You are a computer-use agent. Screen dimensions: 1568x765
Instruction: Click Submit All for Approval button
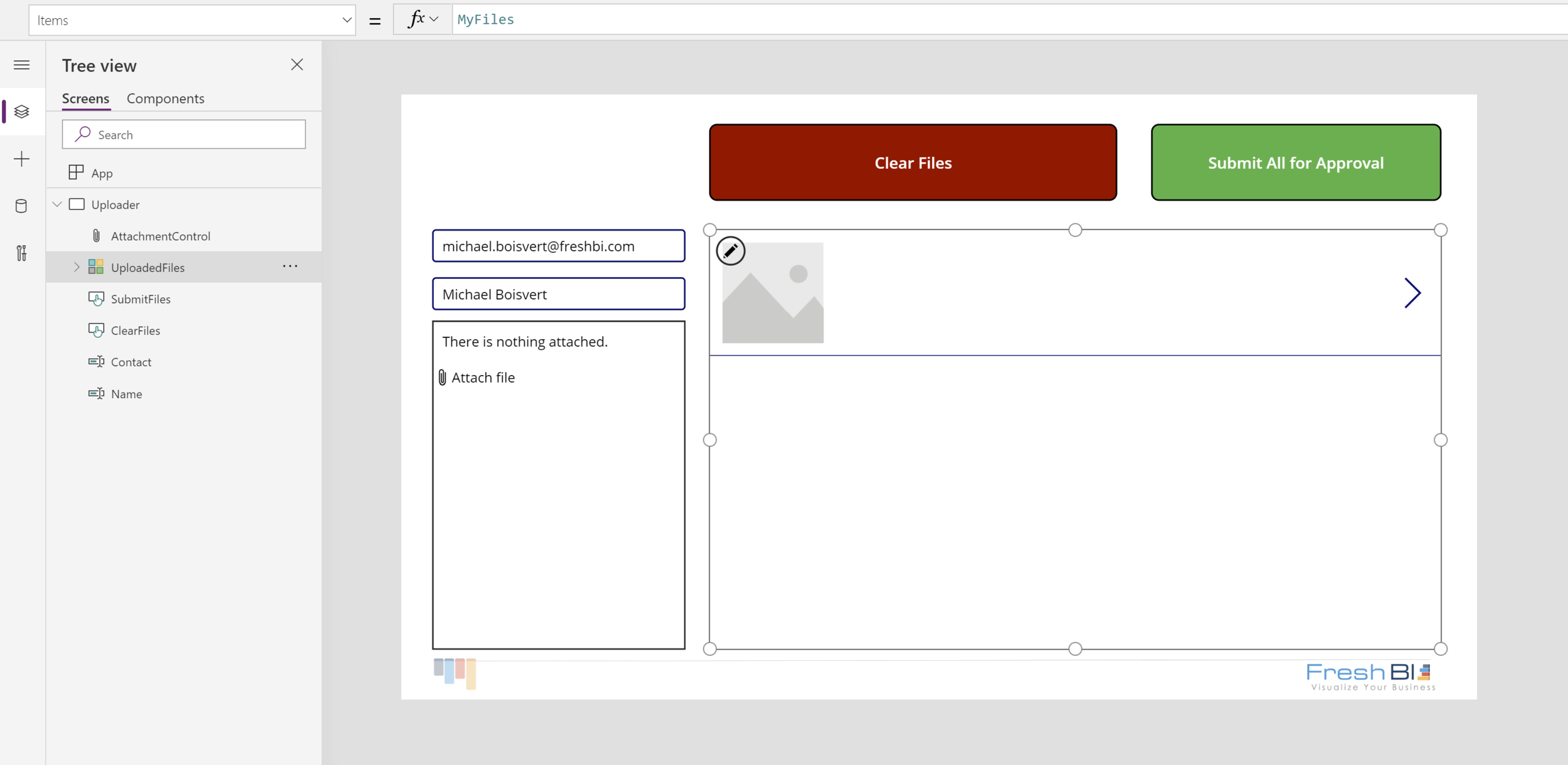click(x=1296, y=162)
